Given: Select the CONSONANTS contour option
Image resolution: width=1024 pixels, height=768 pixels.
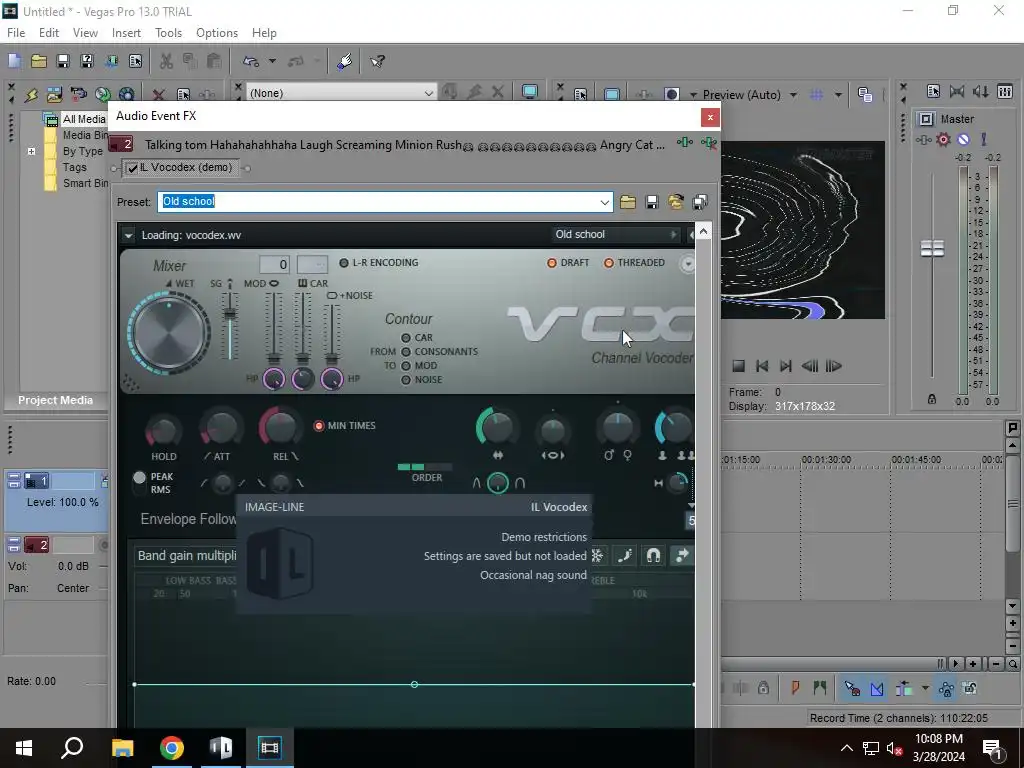Looking at the screenshot, I should [x=406, y=351].
